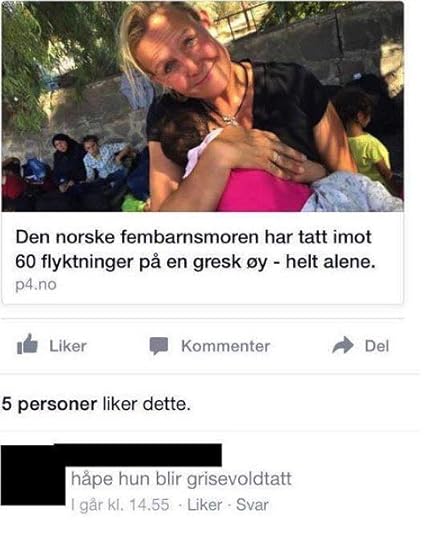Click the speech bubble Kommenter icon

coord(159,346)
